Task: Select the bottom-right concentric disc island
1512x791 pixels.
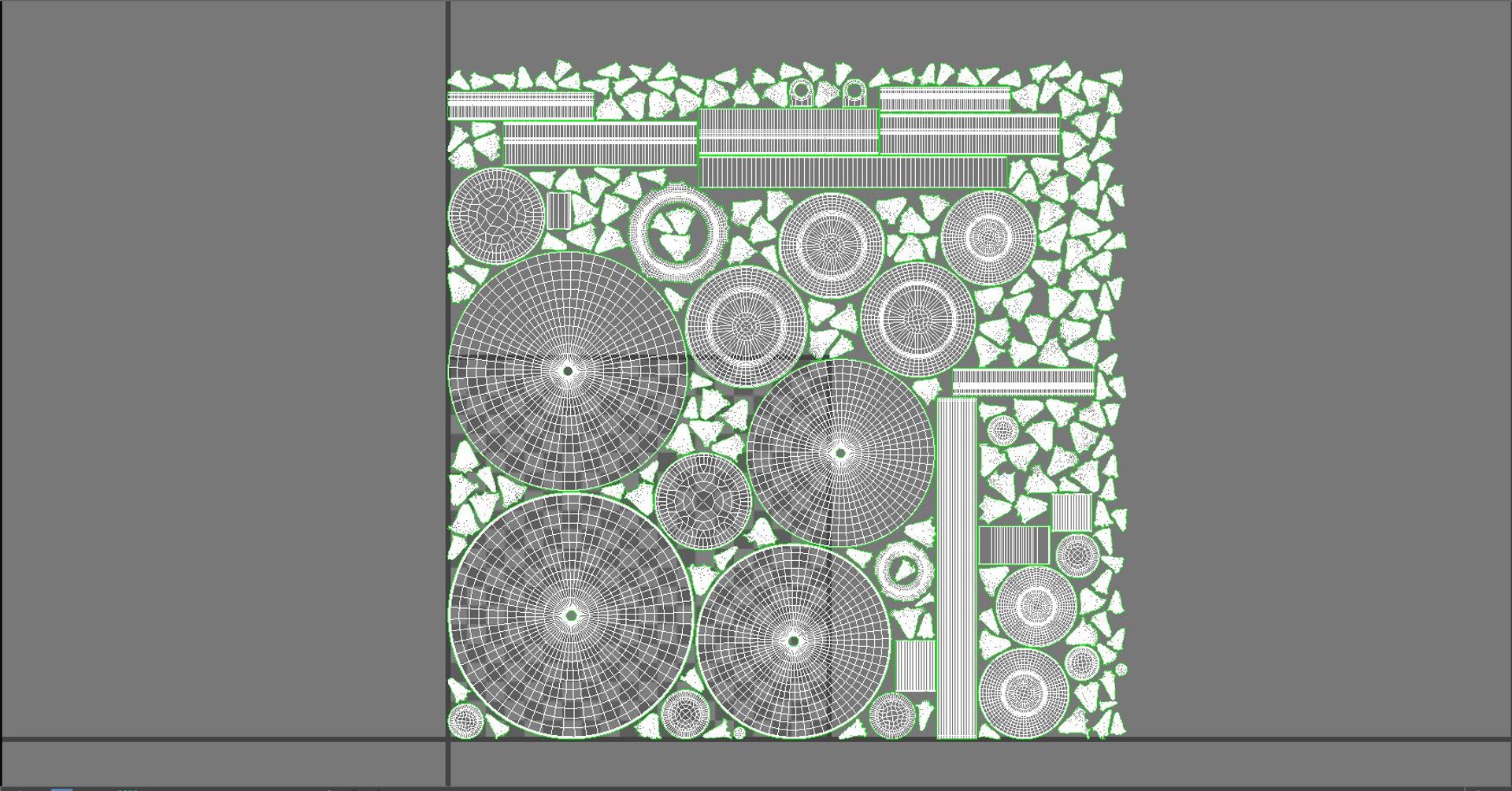Action: (1023, 693)
